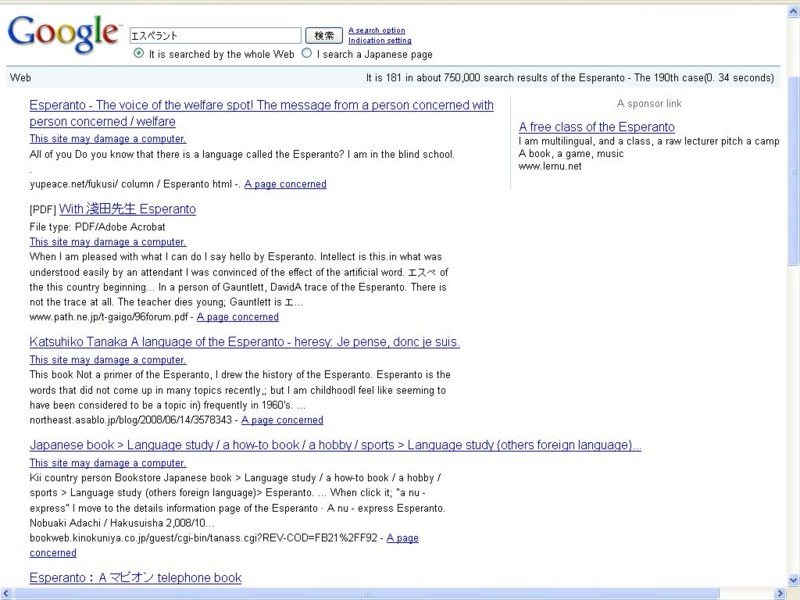The image size is (800, 600).
Task: Open the 'A search option' link
Action: click(x=377, y=30)
